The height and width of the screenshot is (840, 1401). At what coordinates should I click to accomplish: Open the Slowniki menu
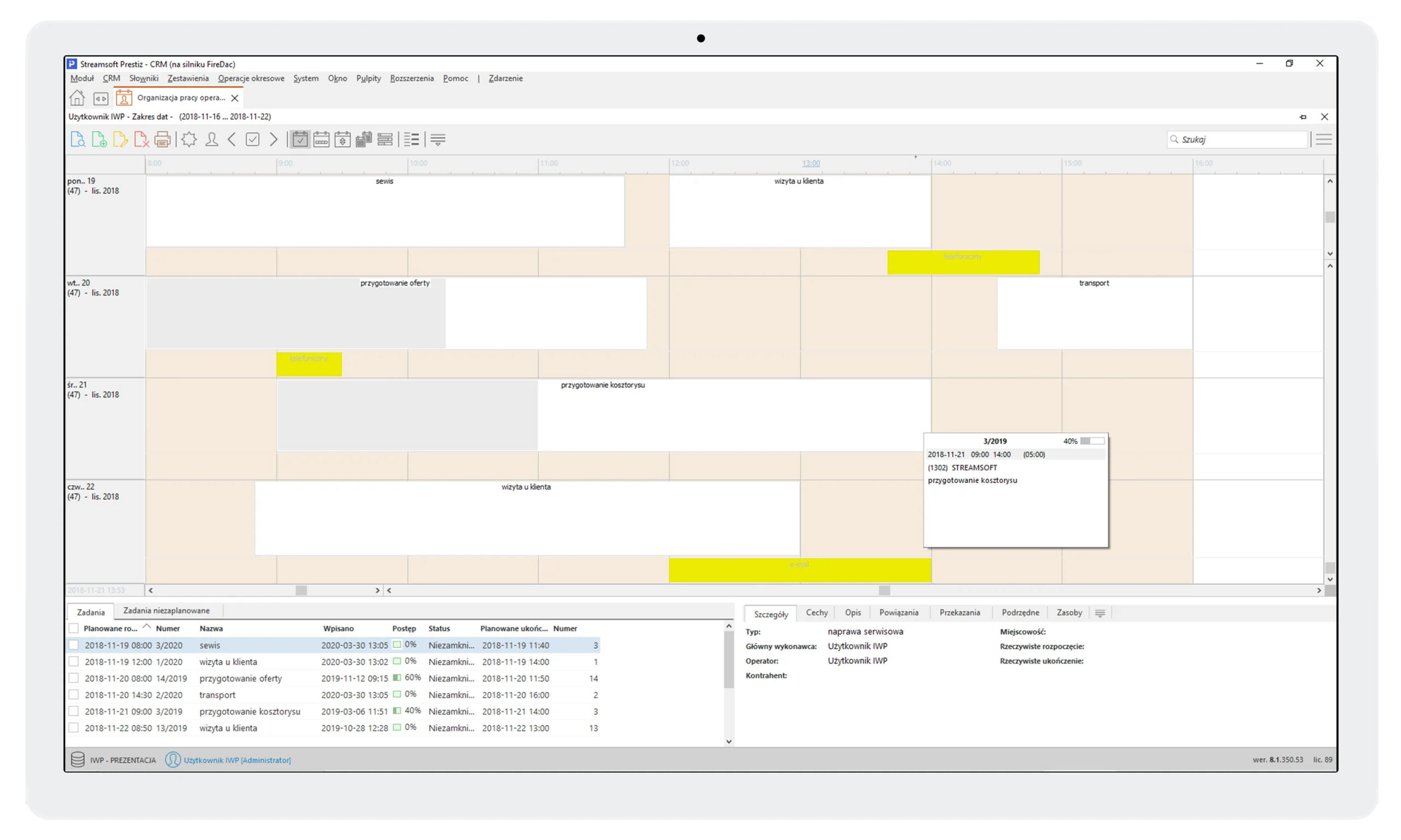coord(143,78)
